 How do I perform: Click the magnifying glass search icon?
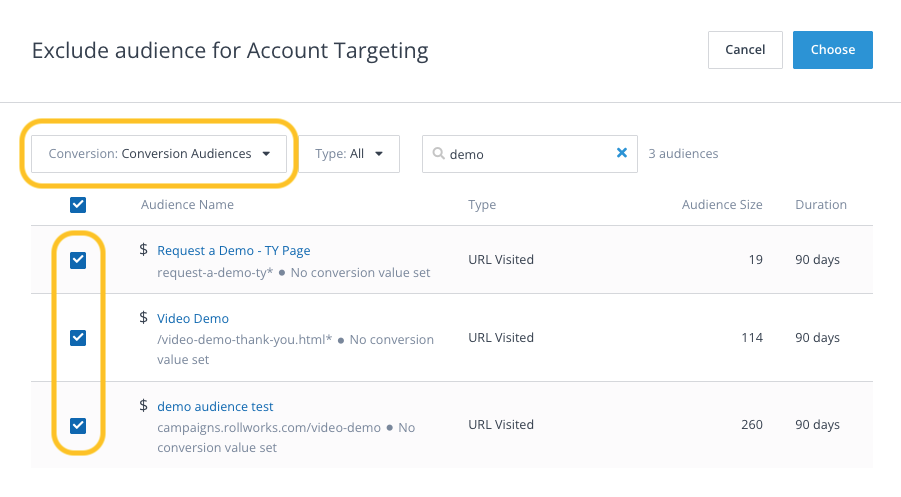[x=438, y=154]
